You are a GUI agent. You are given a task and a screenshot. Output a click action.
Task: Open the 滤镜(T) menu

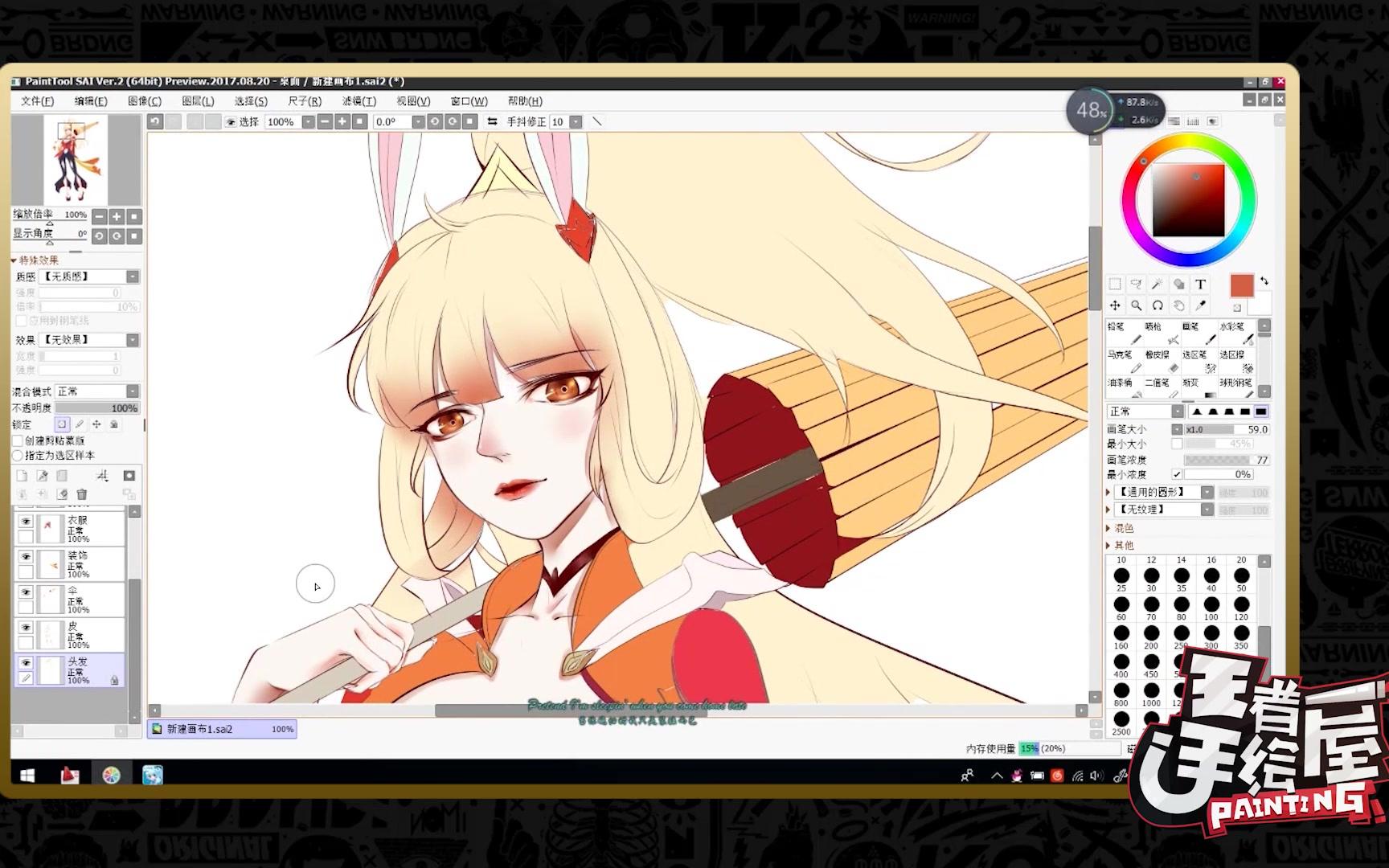[359, 101]
